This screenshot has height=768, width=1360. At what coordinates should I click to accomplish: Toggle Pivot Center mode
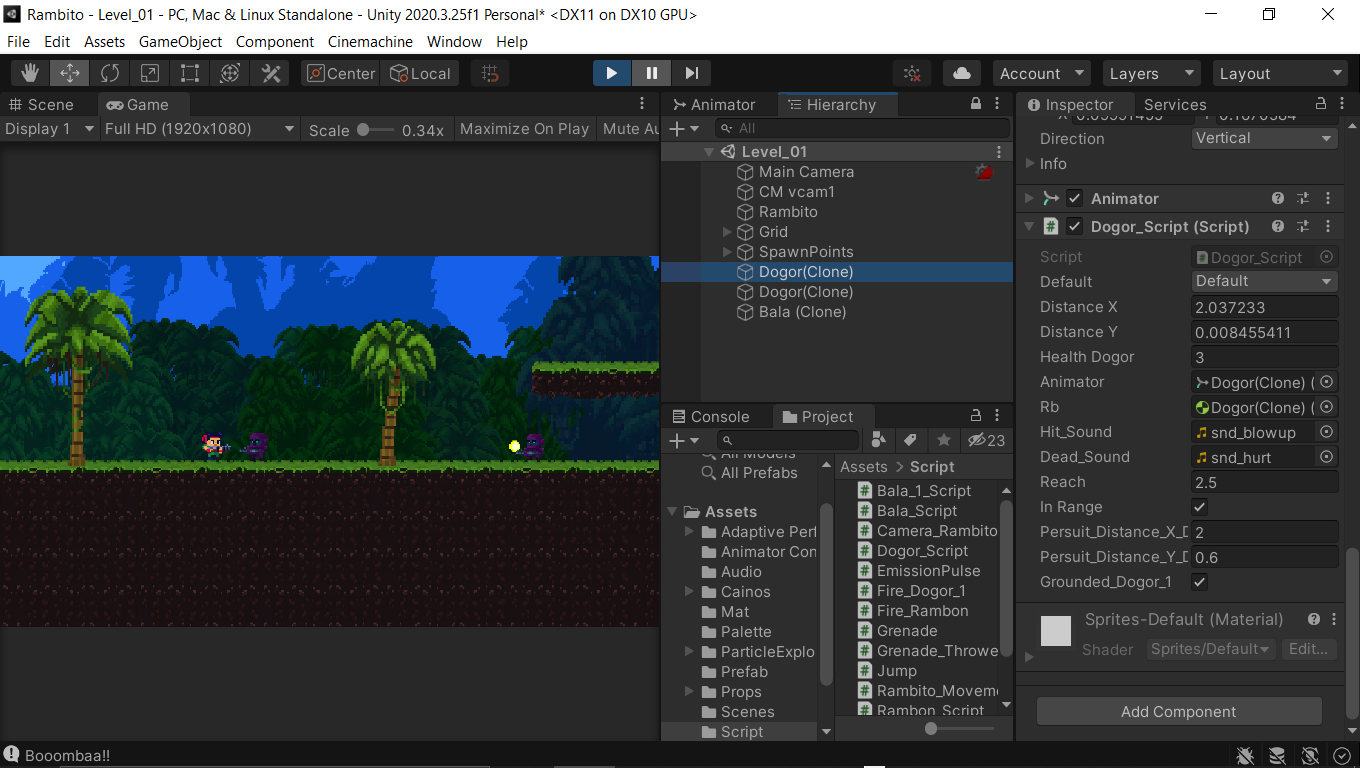341,73
